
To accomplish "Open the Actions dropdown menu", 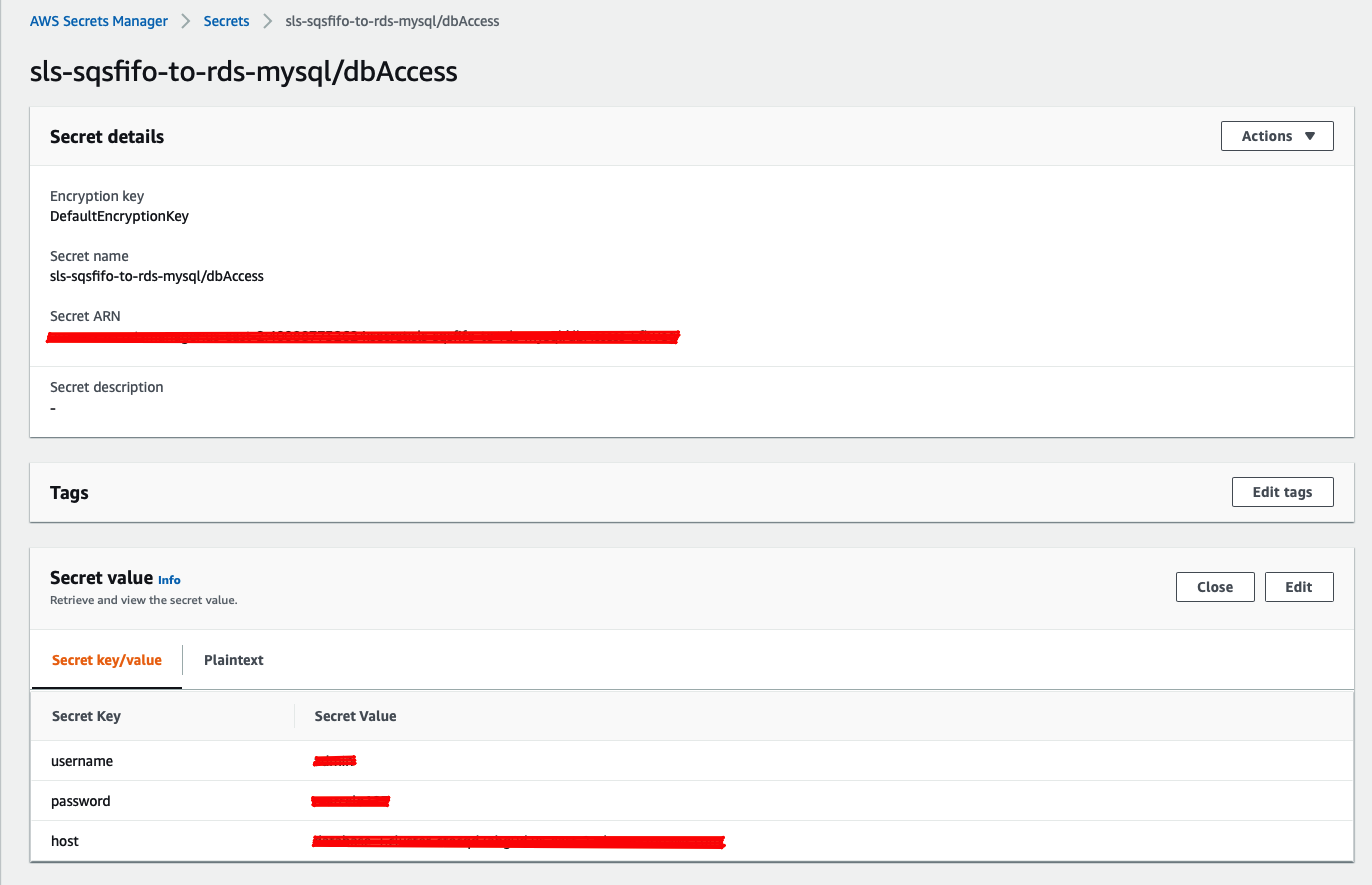I will pyautogui.click(x=1277, y=136).
